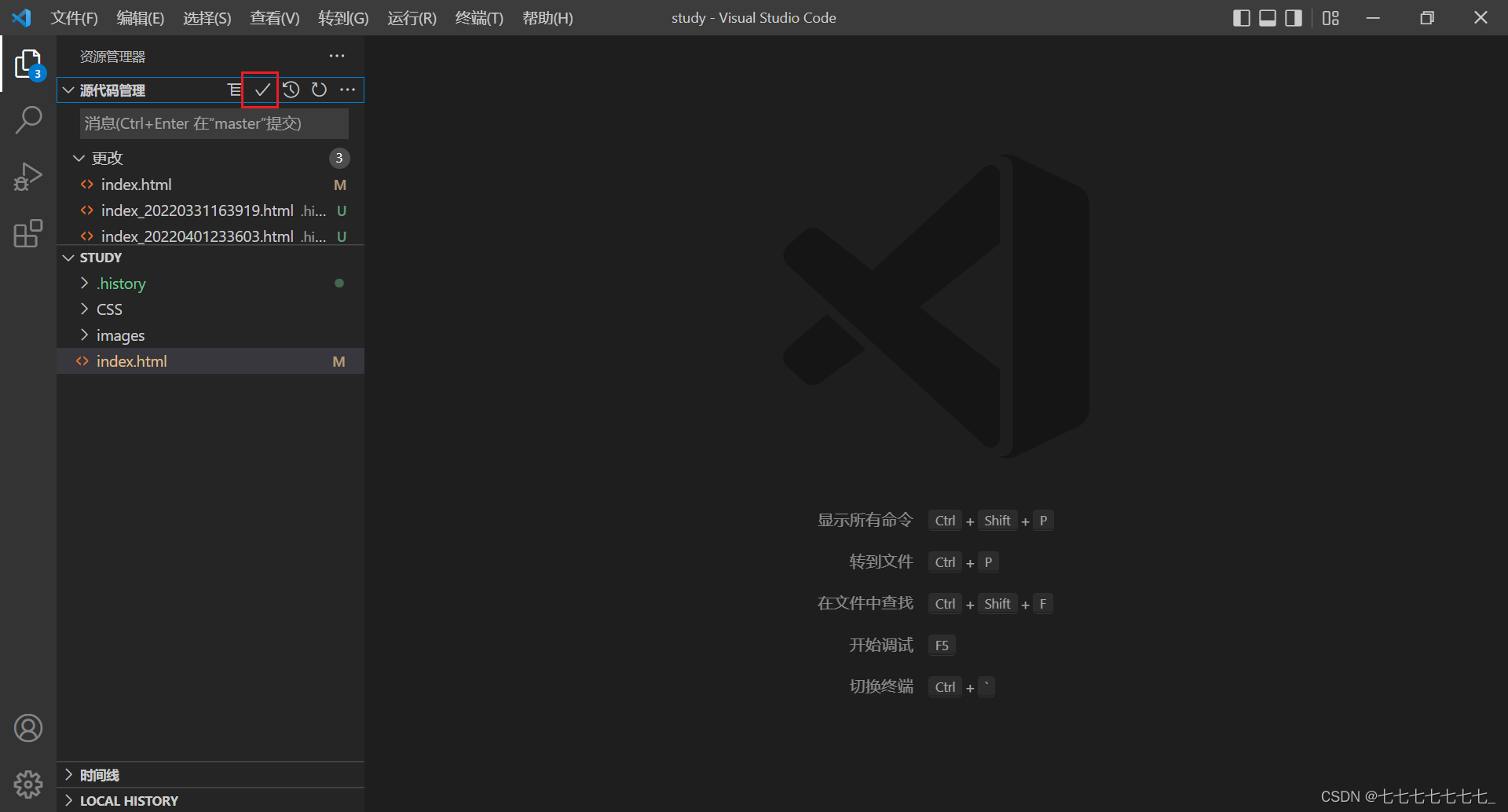The image size is (1508, 812).
Task: Open the 编辑(E) menu
Action: pyautogui.click(x=141, y=18)
